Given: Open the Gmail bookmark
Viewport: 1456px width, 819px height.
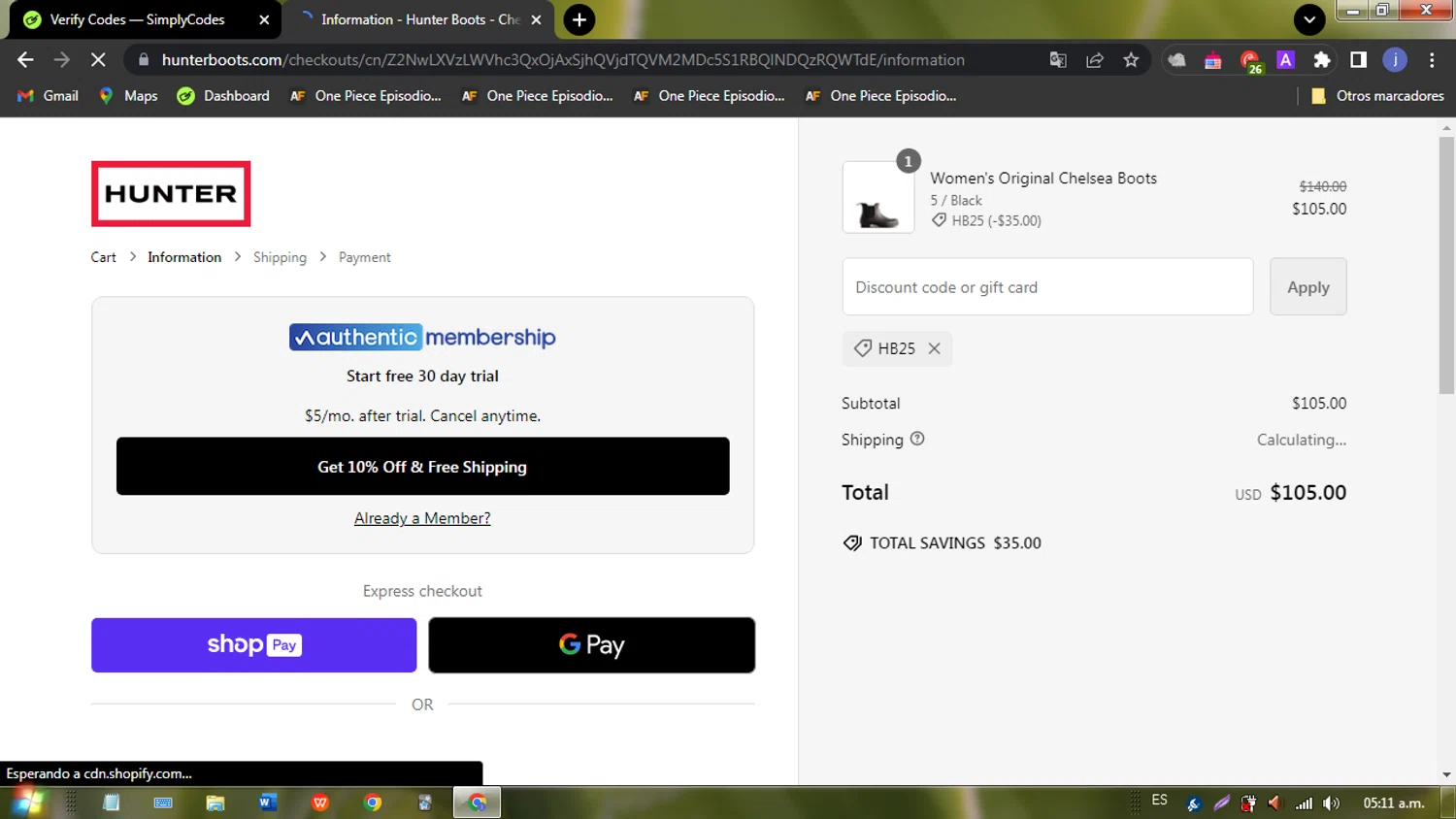Looking at the screenshot, I should coord(49,96).
